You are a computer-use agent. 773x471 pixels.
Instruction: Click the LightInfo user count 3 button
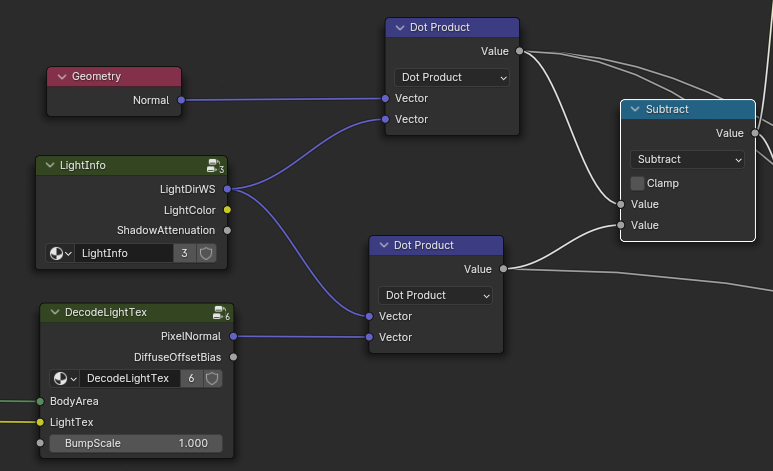pos(185,253)
